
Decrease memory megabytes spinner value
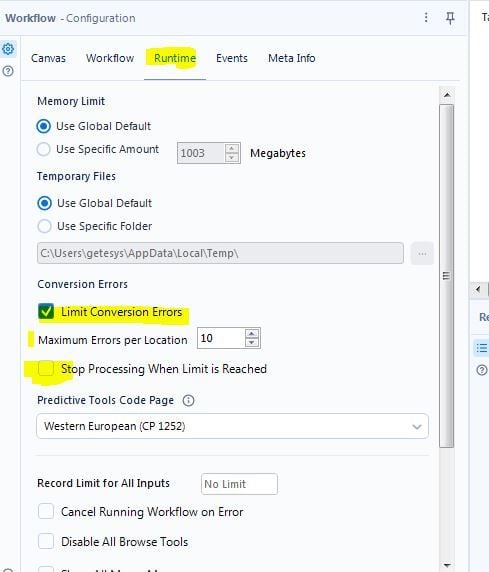click(x=232, y=158)
